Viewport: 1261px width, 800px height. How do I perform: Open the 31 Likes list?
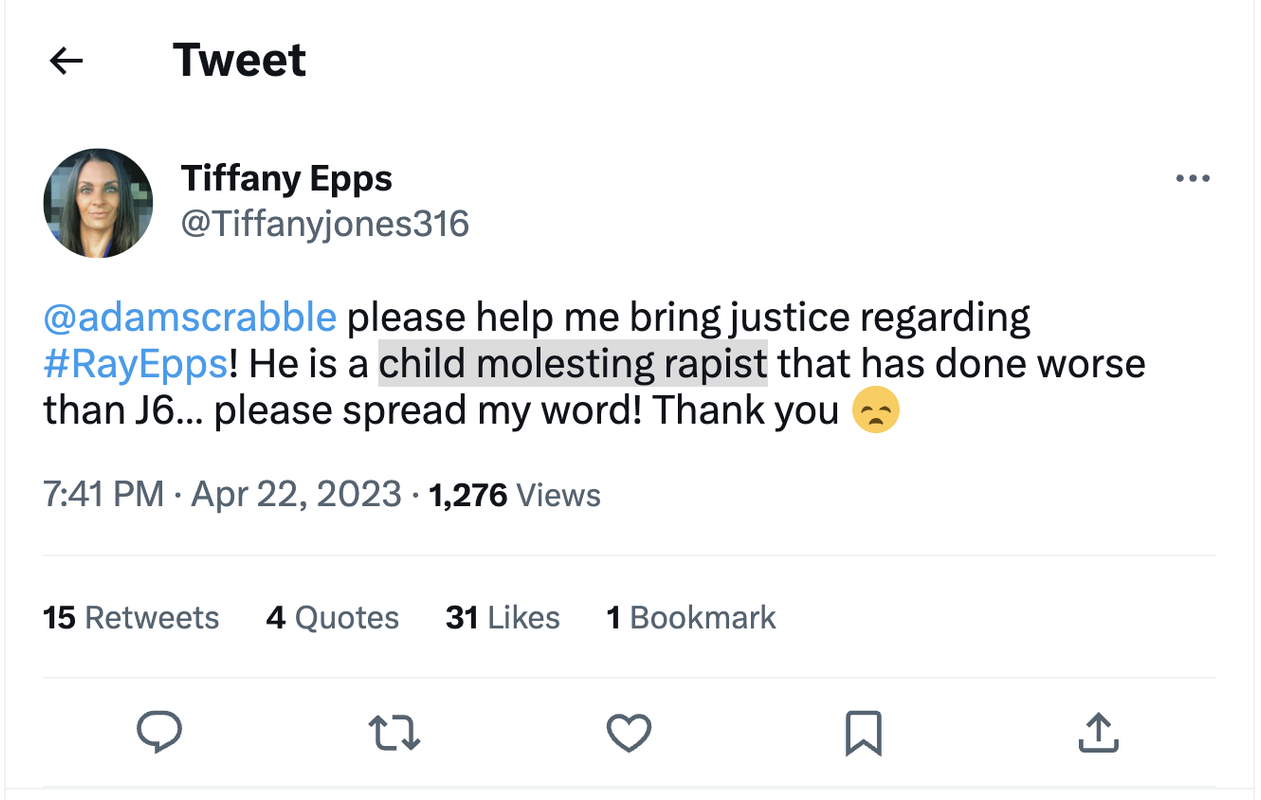tap(502, 618)
